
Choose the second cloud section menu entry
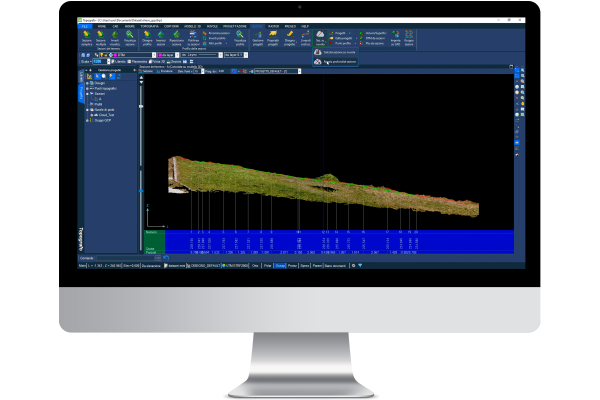[x=336, y=62]
